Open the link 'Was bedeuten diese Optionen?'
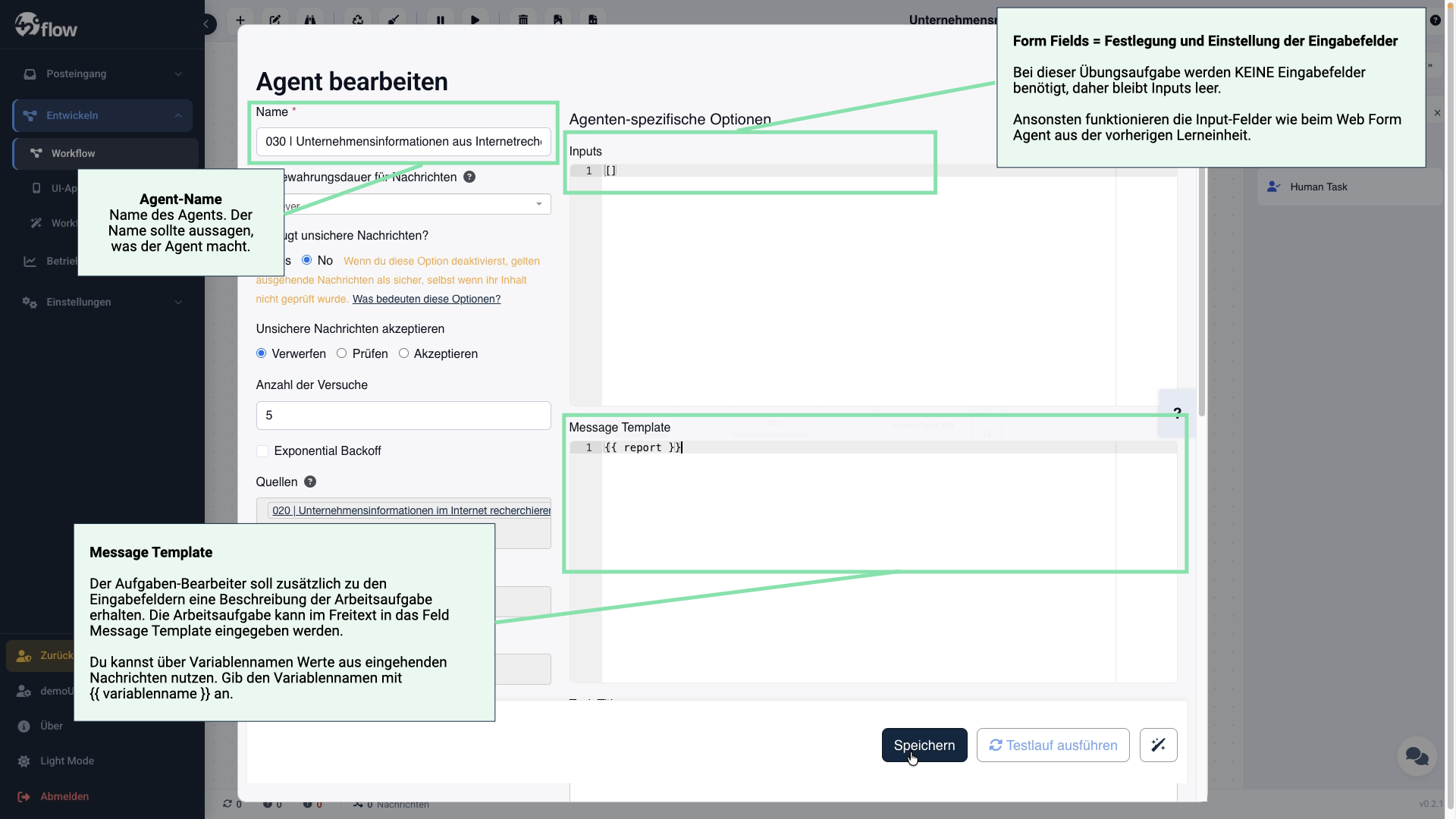This screenshot has height=819, width=1456. 425,299
